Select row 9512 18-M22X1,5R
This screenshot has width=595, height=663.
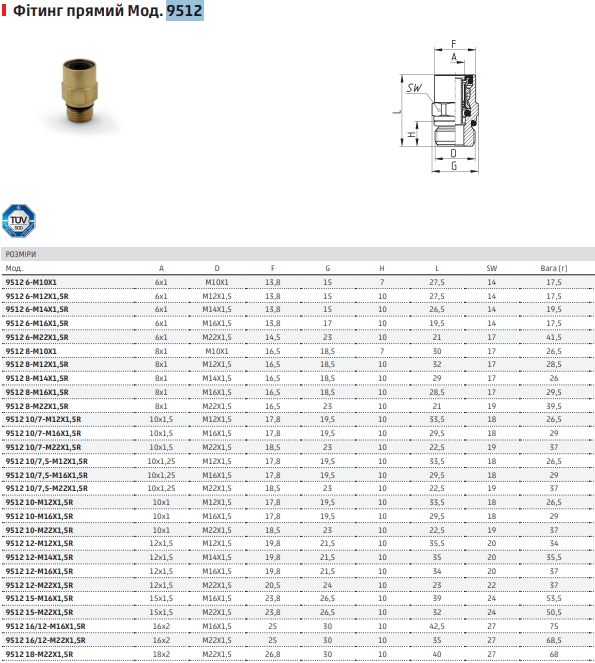(x=298, y=654)
